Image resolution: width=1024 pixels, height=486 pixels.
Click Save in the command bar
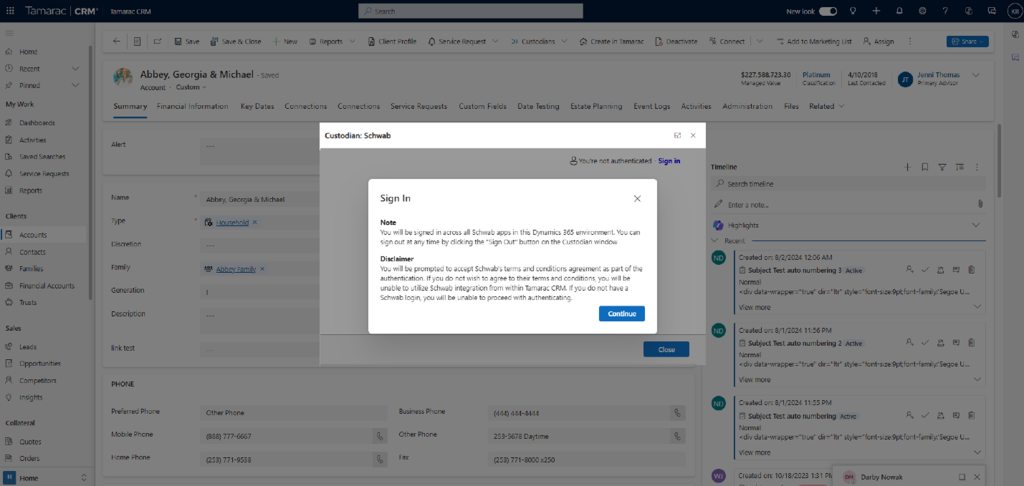(x=187, y=41)
